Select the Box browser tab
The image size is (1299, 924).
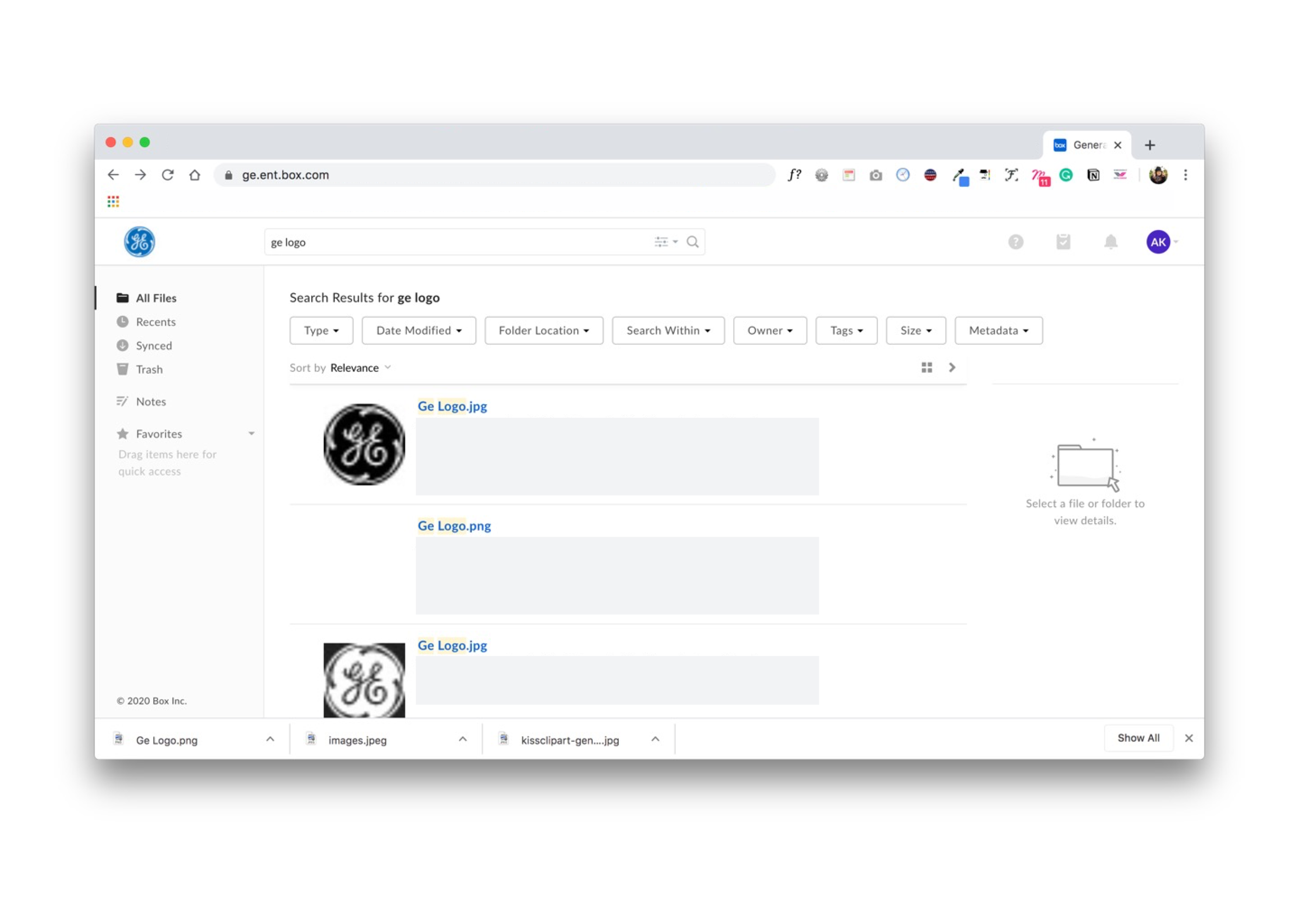(x=1086, y=145)
